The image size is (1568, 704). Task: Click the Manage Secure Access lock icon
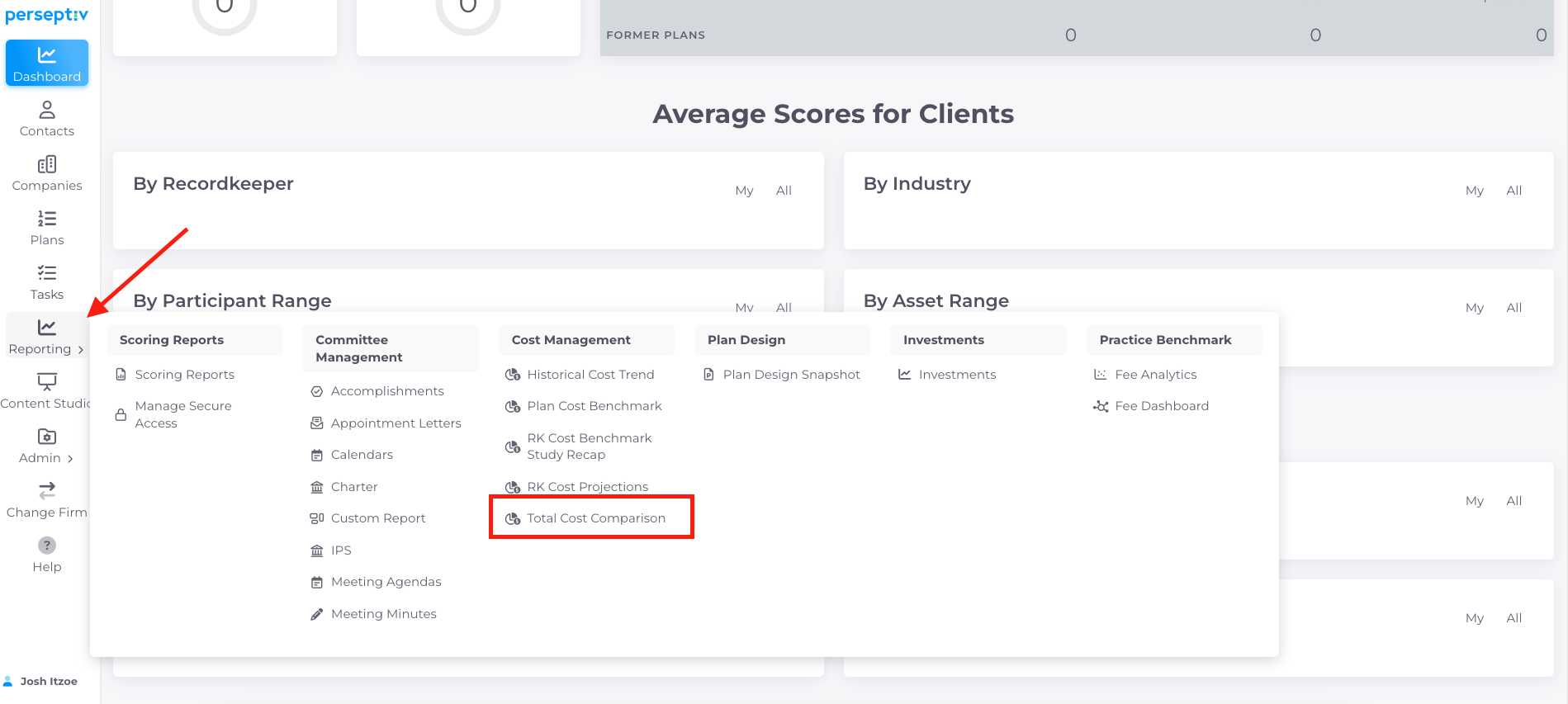click(121, 414)
